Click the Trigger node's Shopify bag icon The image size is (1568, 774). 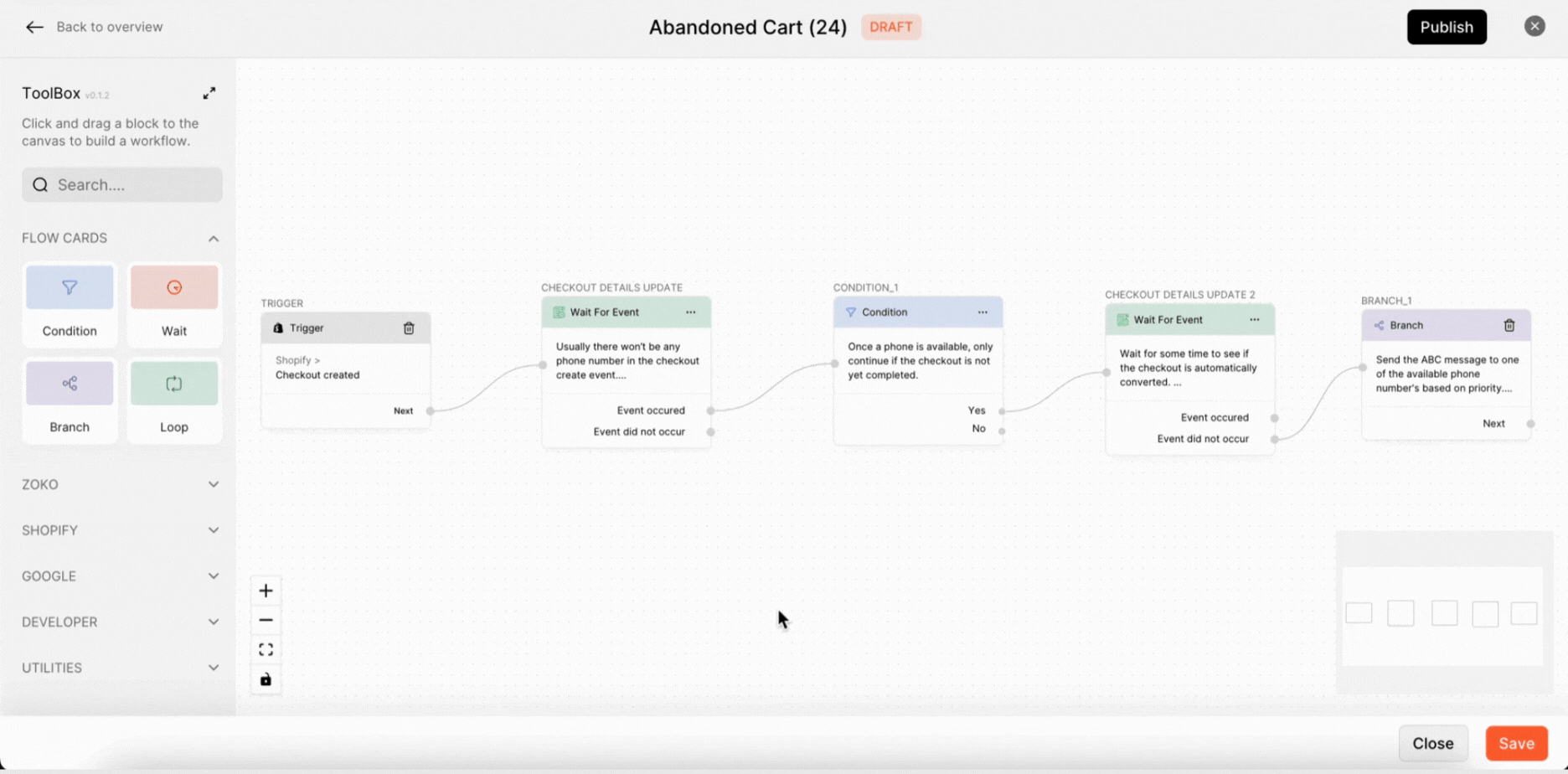pos(278,328)
